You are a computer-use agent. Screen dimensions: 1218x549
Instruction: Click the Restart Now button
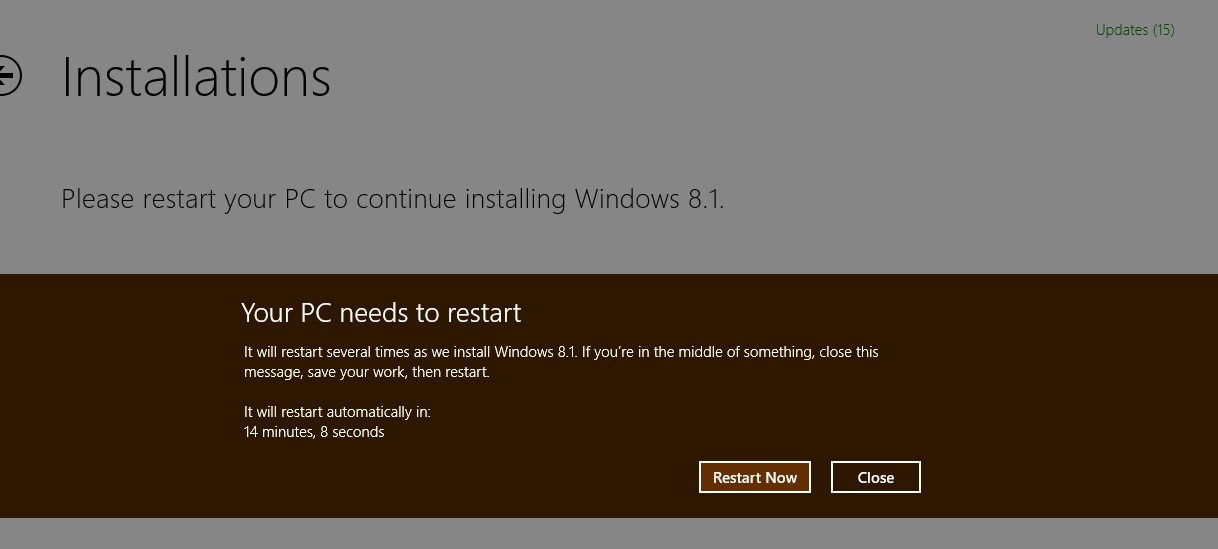tap(755, 477)
